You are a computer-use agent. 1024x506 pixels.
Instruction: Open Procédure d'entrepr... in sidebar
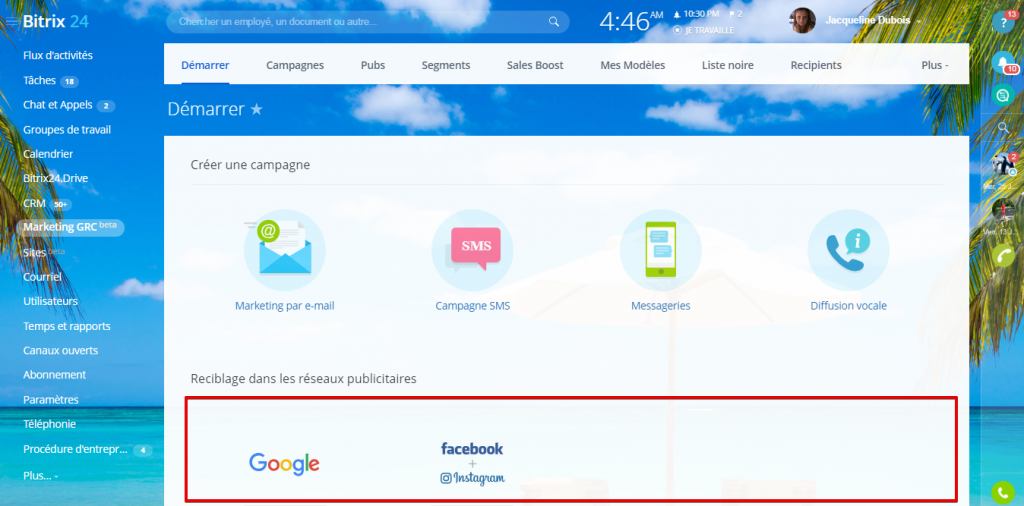pyautogui.click(x=76, y=449)
